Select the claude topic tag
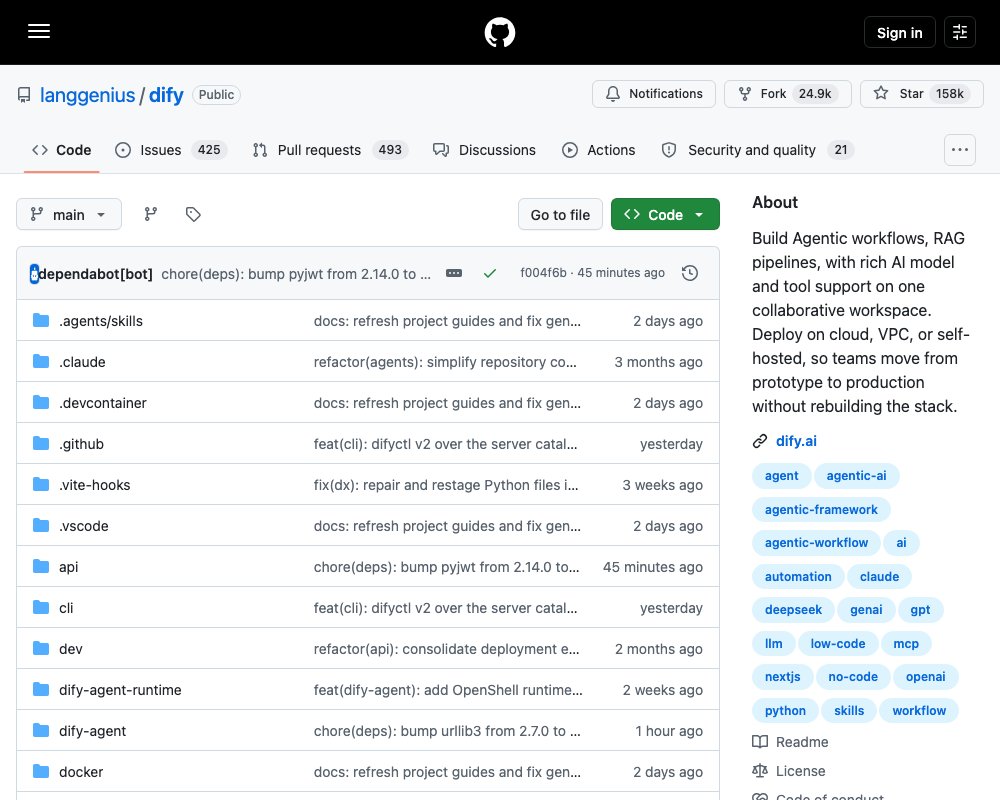The image size is (1000, 800). coord(879,577)
